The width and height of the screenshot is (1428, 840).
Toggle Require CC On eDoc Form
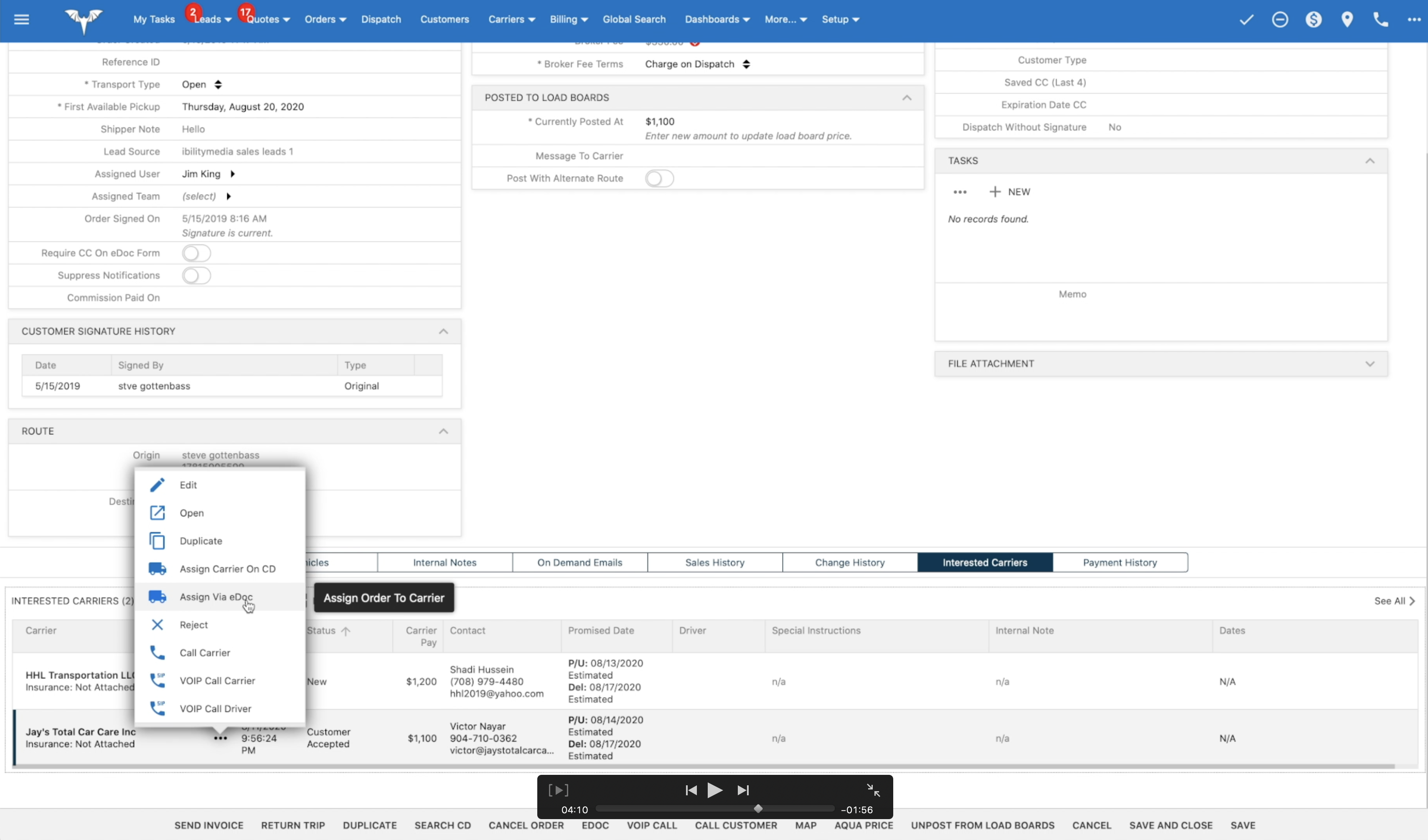tap(196, 253)
